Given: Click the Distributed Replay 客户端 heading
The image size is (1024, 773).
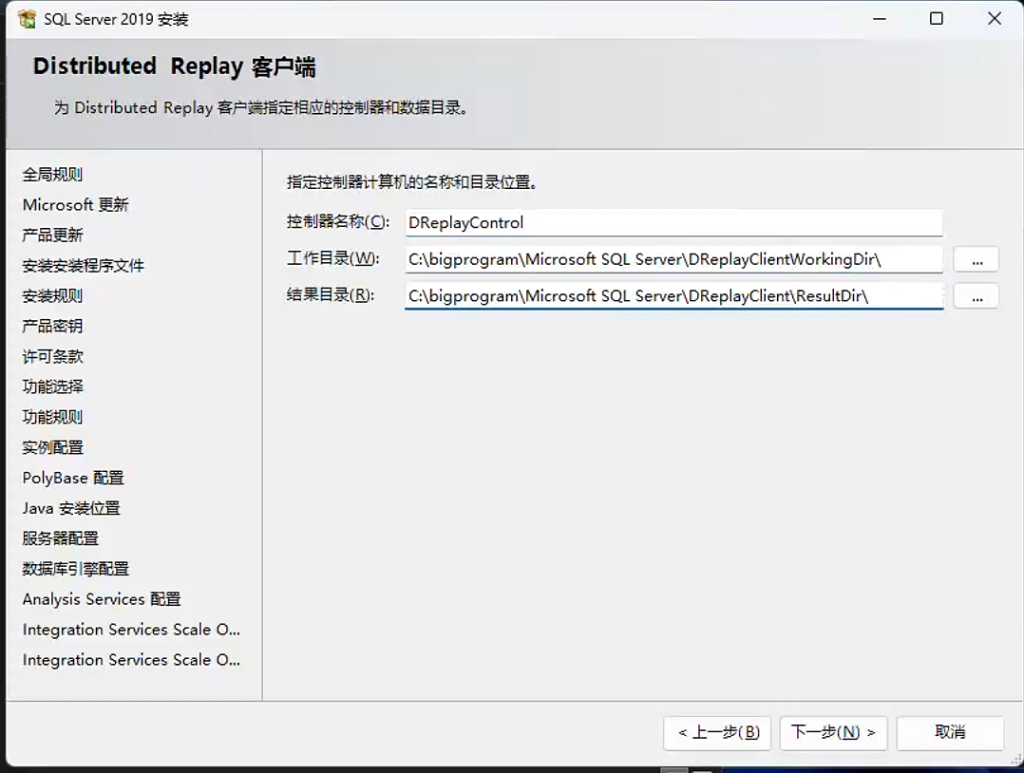Looking at the screenshot, I should click(174, 67).
